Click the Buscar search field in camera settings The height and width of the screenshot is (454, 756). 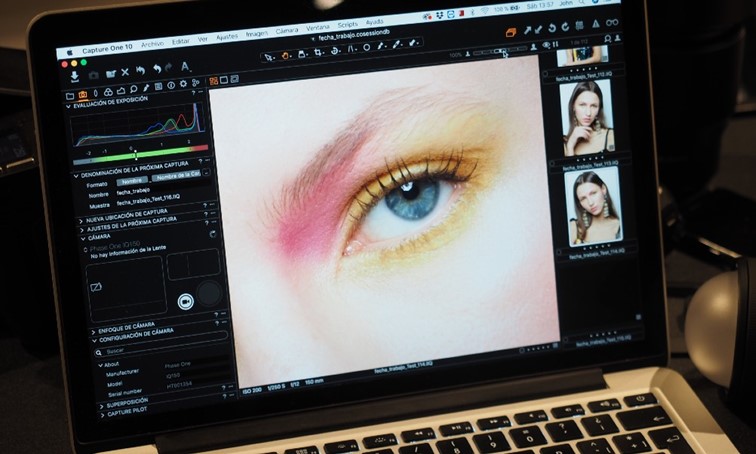coord(161,345)
